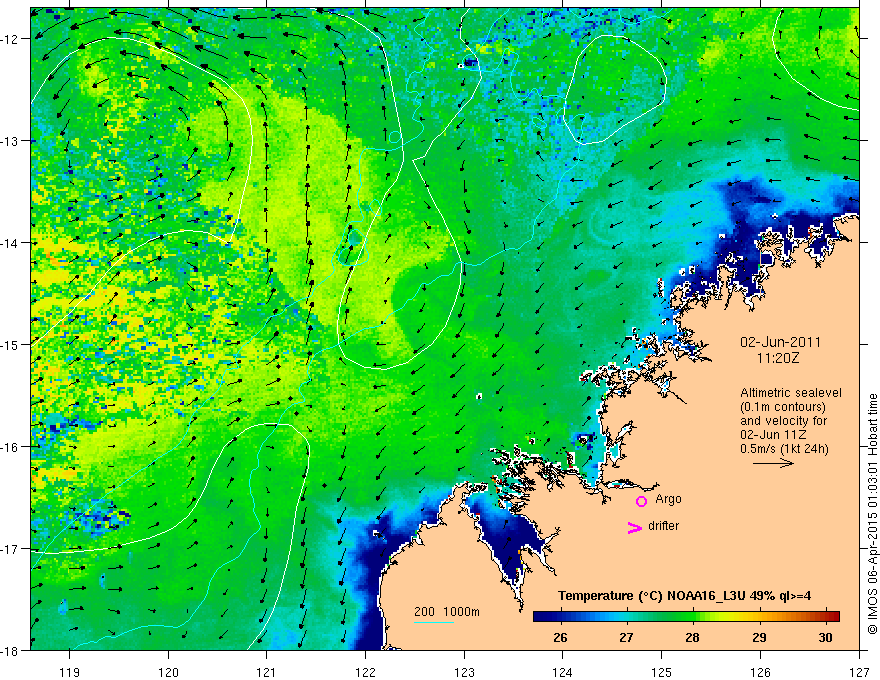Viewport: 880px width, 680px height.
Task: Click longitude axis label 121
Action: point(267,672)
